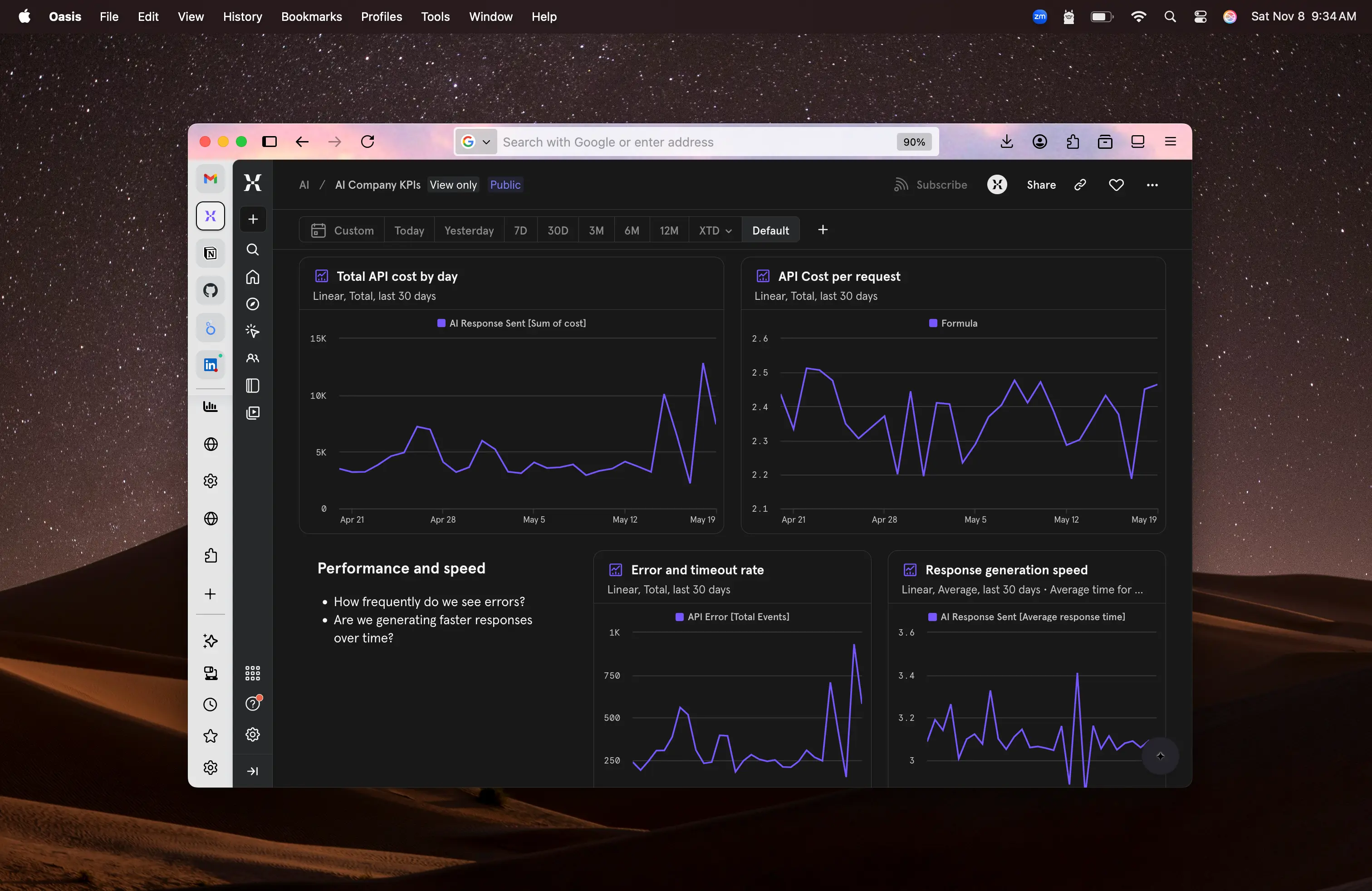Viewport: 1372px width, 891px height.
Task: Open the Notion sidebar icon
Action: pyautogui.click(x=211, y=254)
